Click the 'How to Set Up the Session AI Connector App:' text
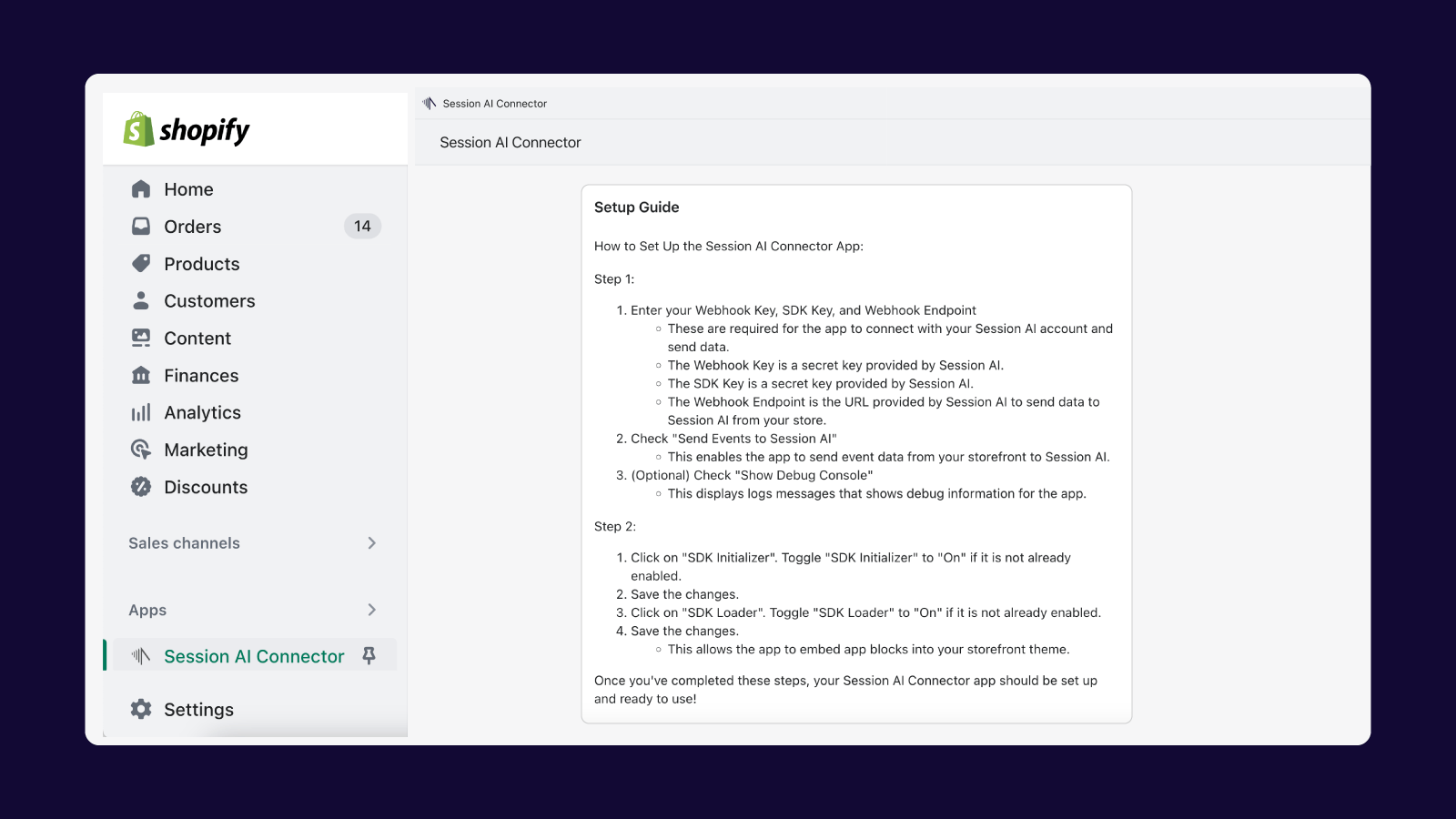 click(729, 246)
